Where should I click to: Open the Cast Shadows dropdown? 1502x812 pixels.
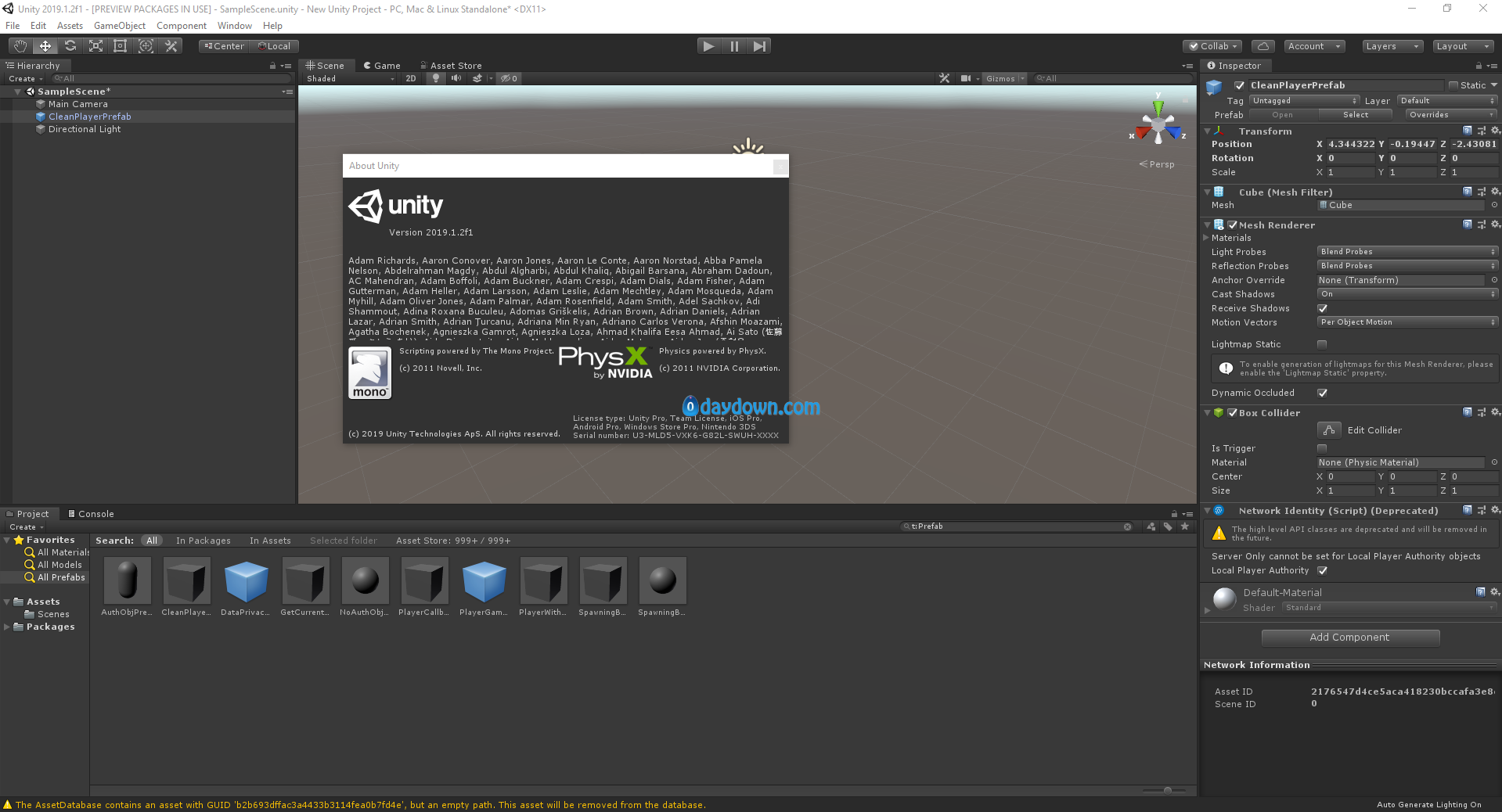[1407, 294]
